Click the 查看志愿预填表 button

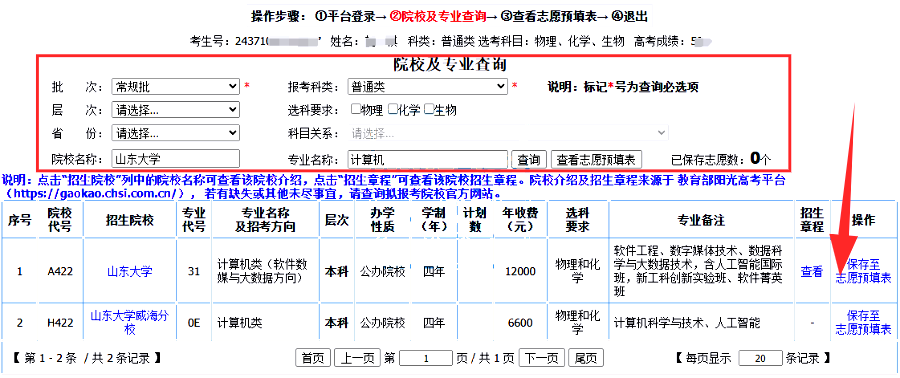tap(596, 159)
